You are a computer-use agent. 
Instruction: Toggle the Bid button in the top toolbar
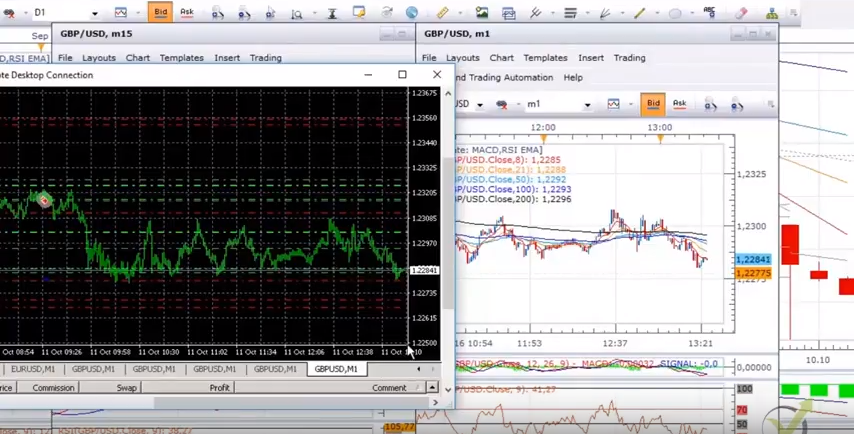(x=160, y=13)
